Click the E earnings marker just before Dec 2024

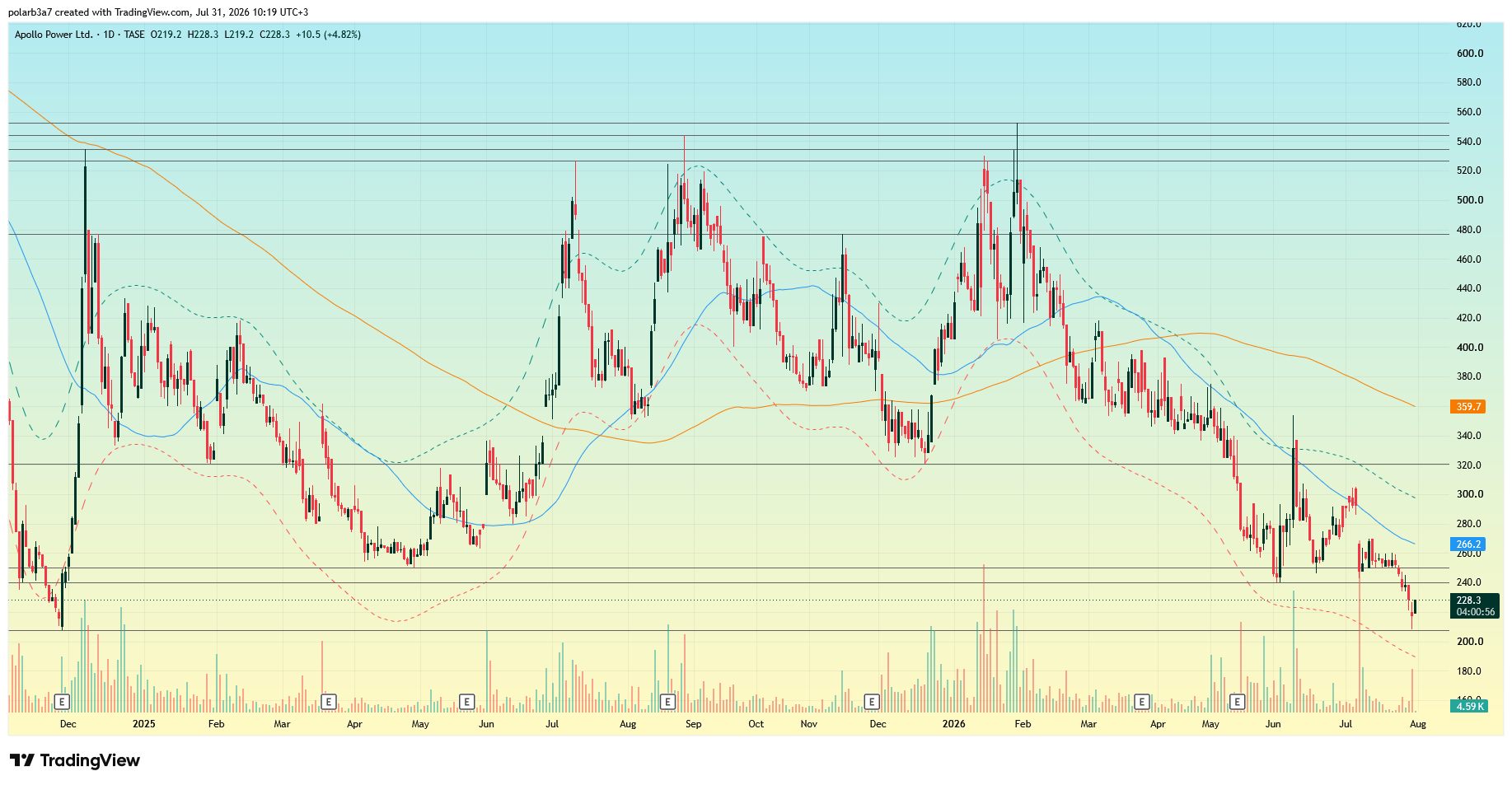[x=62, y=702]
